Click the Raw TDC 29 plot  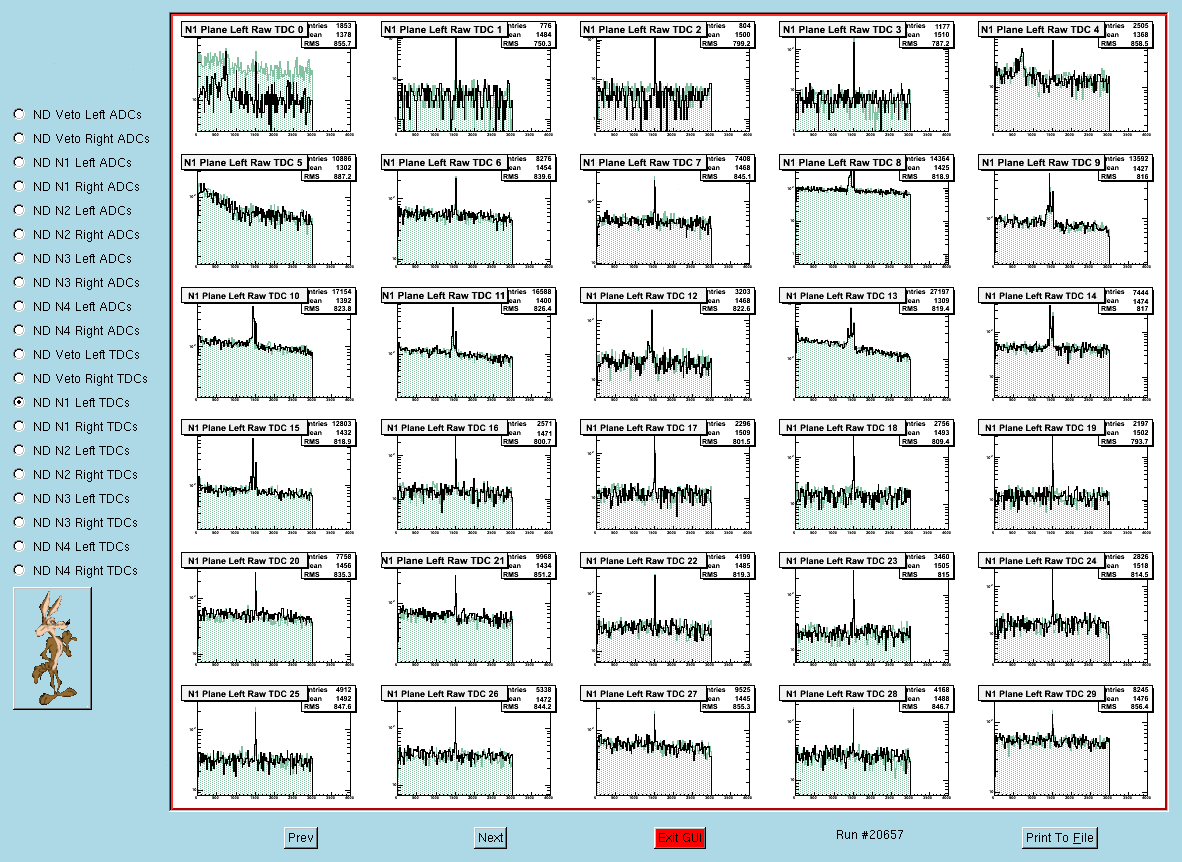point(1065,744)
